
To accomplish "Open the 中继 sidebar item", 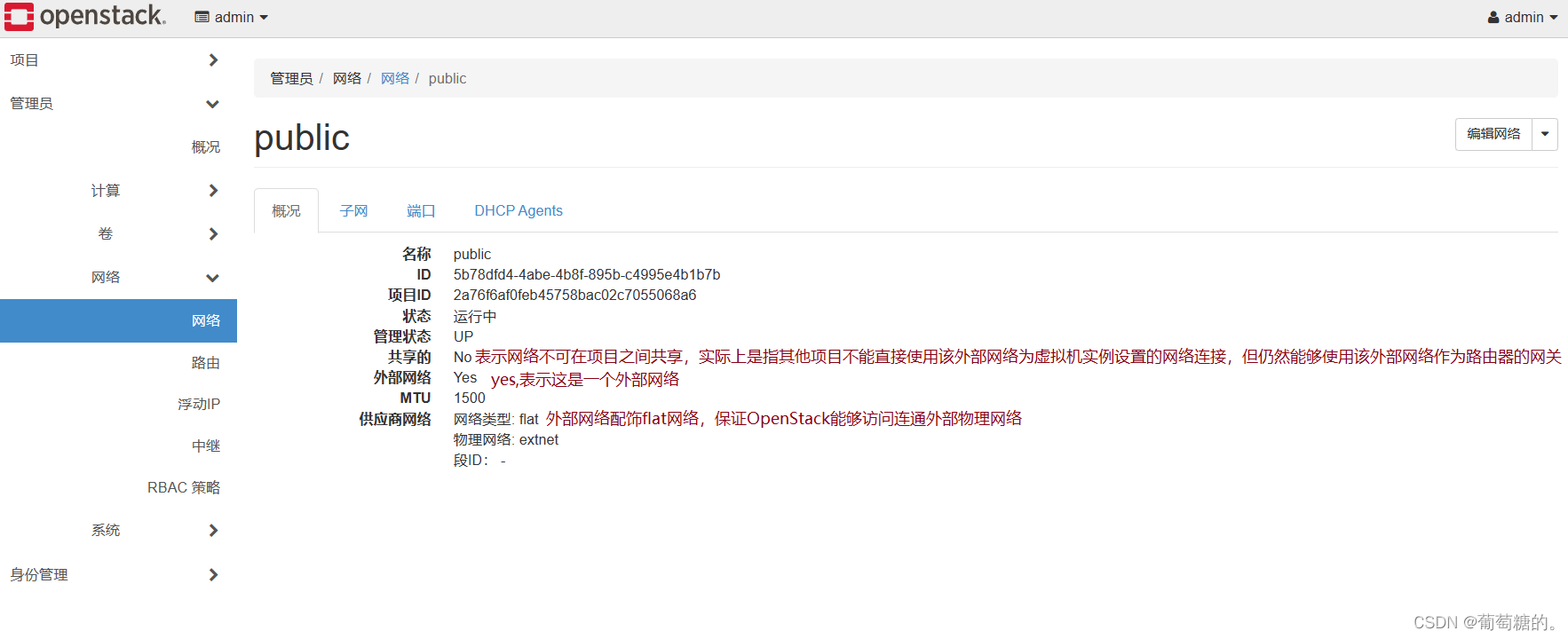I will (x=206, y=446).
